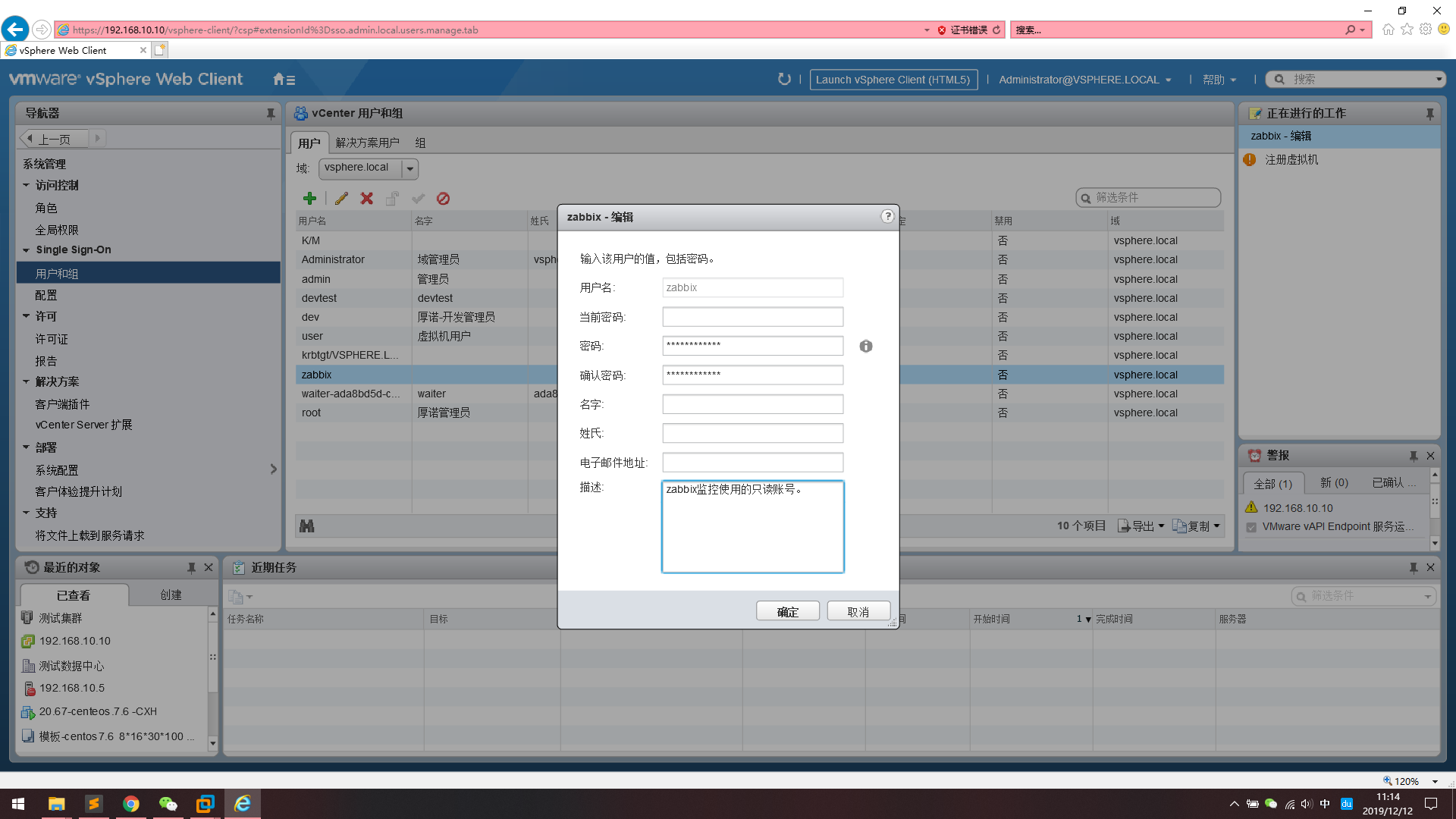
Task: Click the binoculars search icon below user list
Action: point(307,525)
